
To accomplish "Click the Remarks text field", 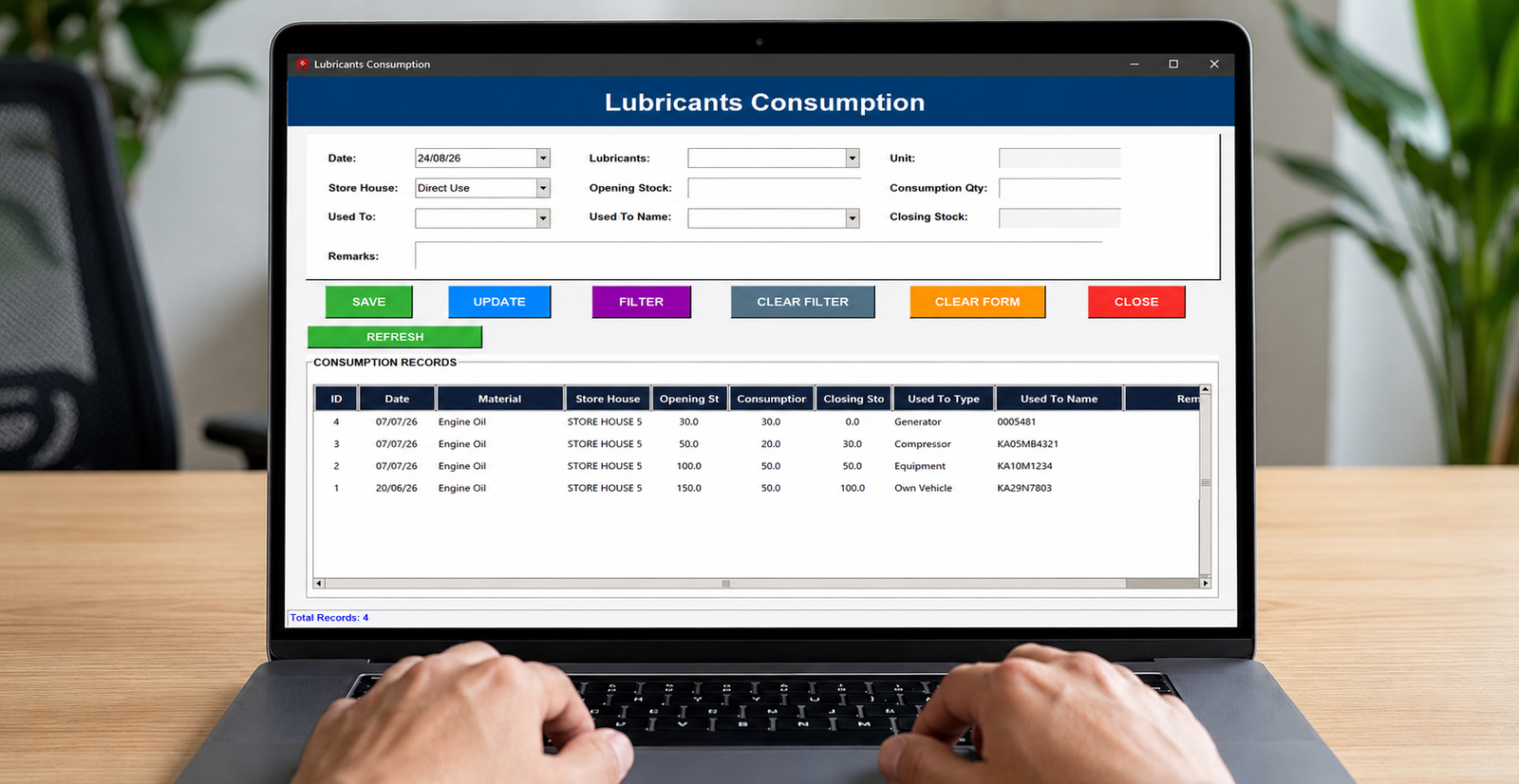I will click(759, 255).
